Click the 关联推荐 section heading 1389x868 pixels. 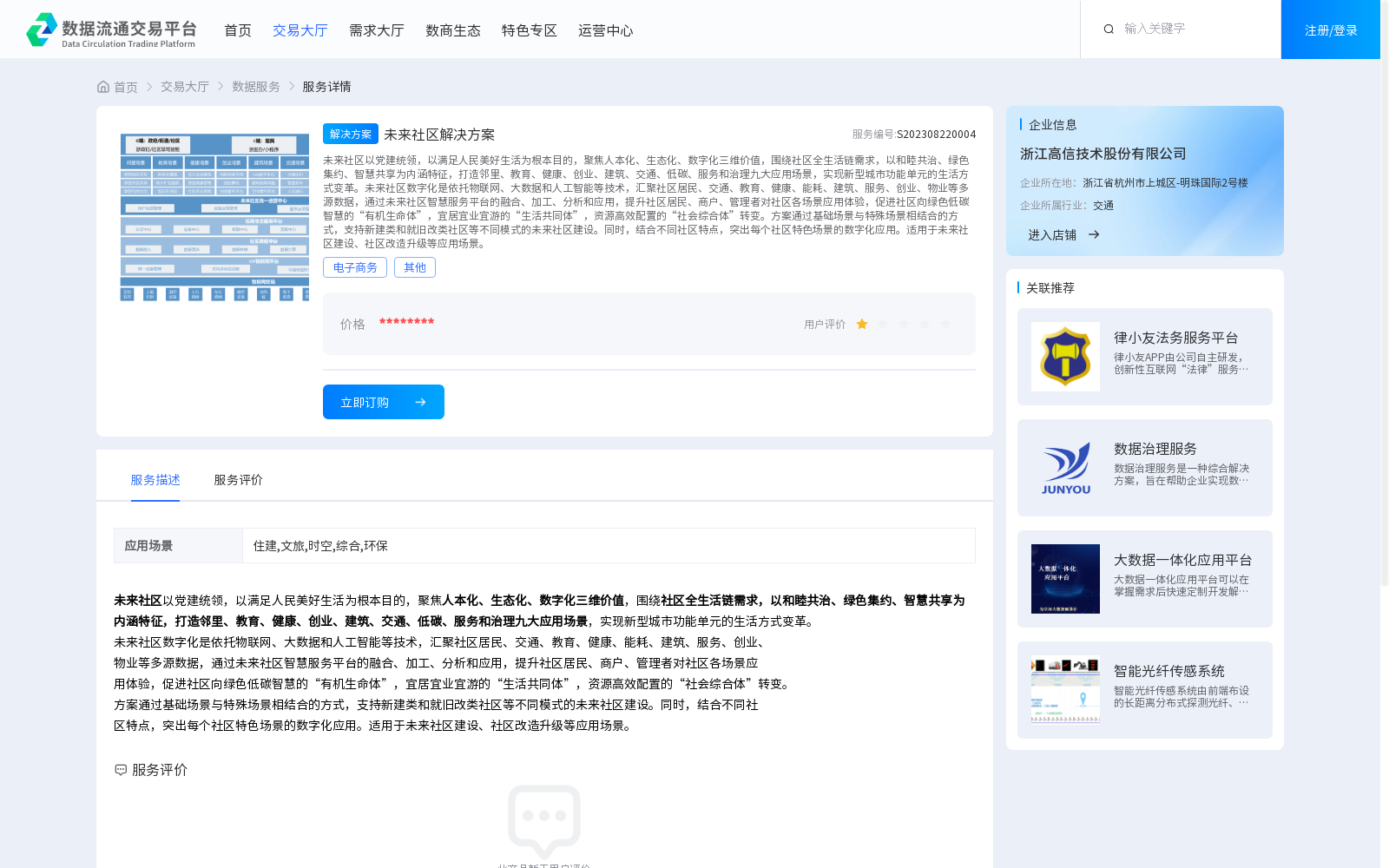(x=1050, y=288)
